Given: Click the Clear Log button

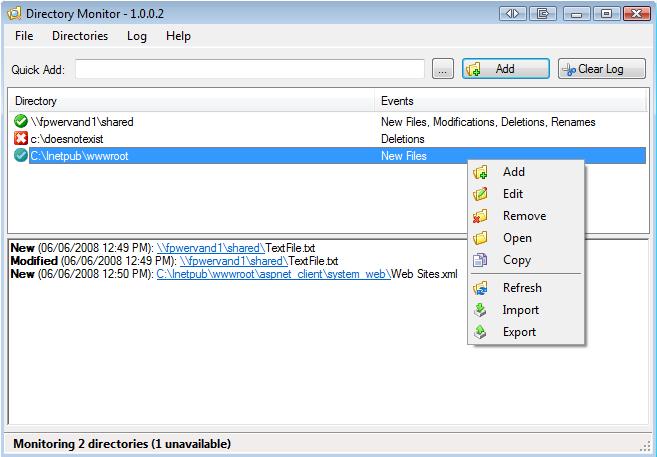Looking at the screenshot, I should coord(602,69).
